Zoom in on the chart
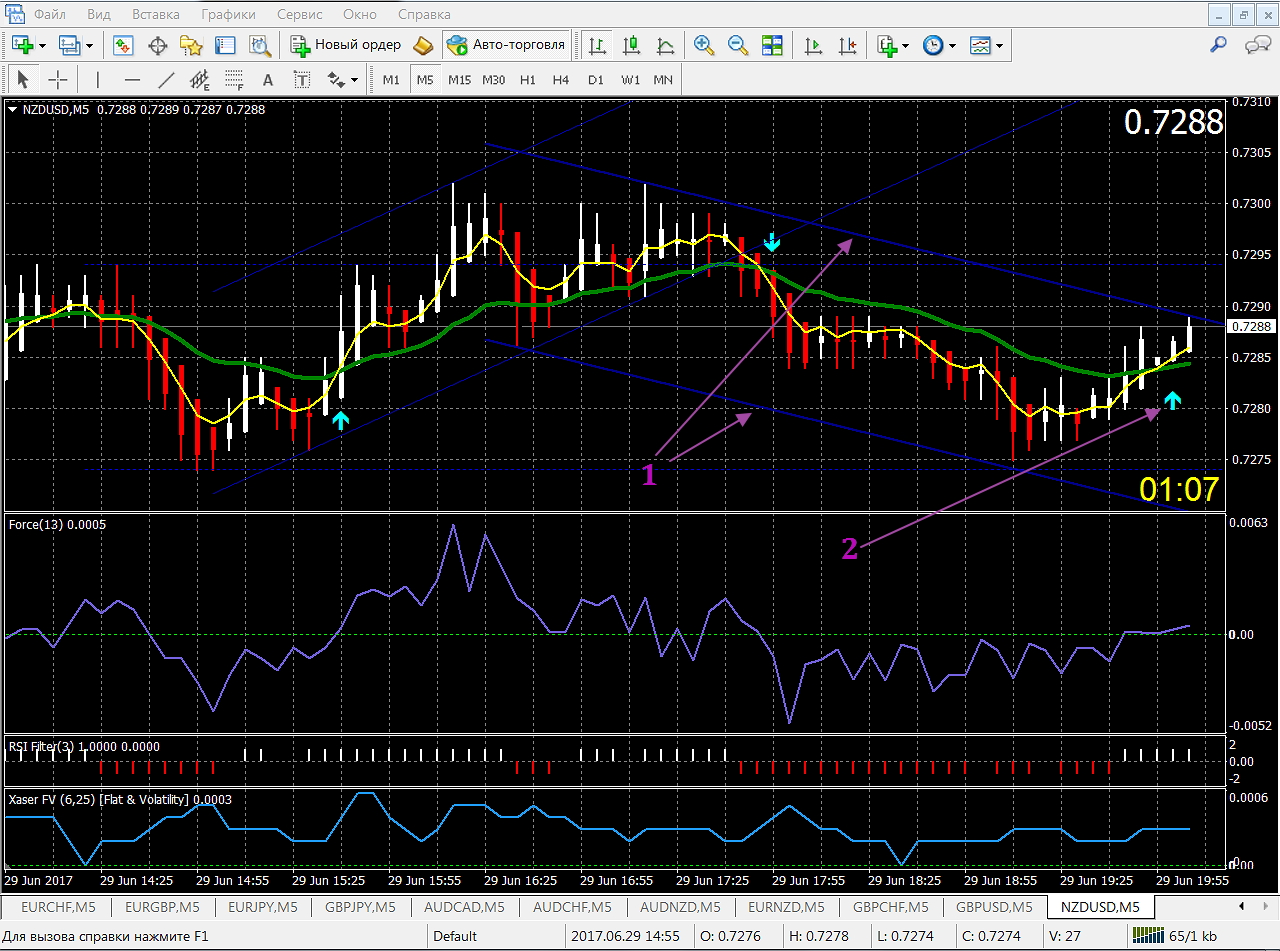Screen dimensions: 1280x951 coord(704,45)
